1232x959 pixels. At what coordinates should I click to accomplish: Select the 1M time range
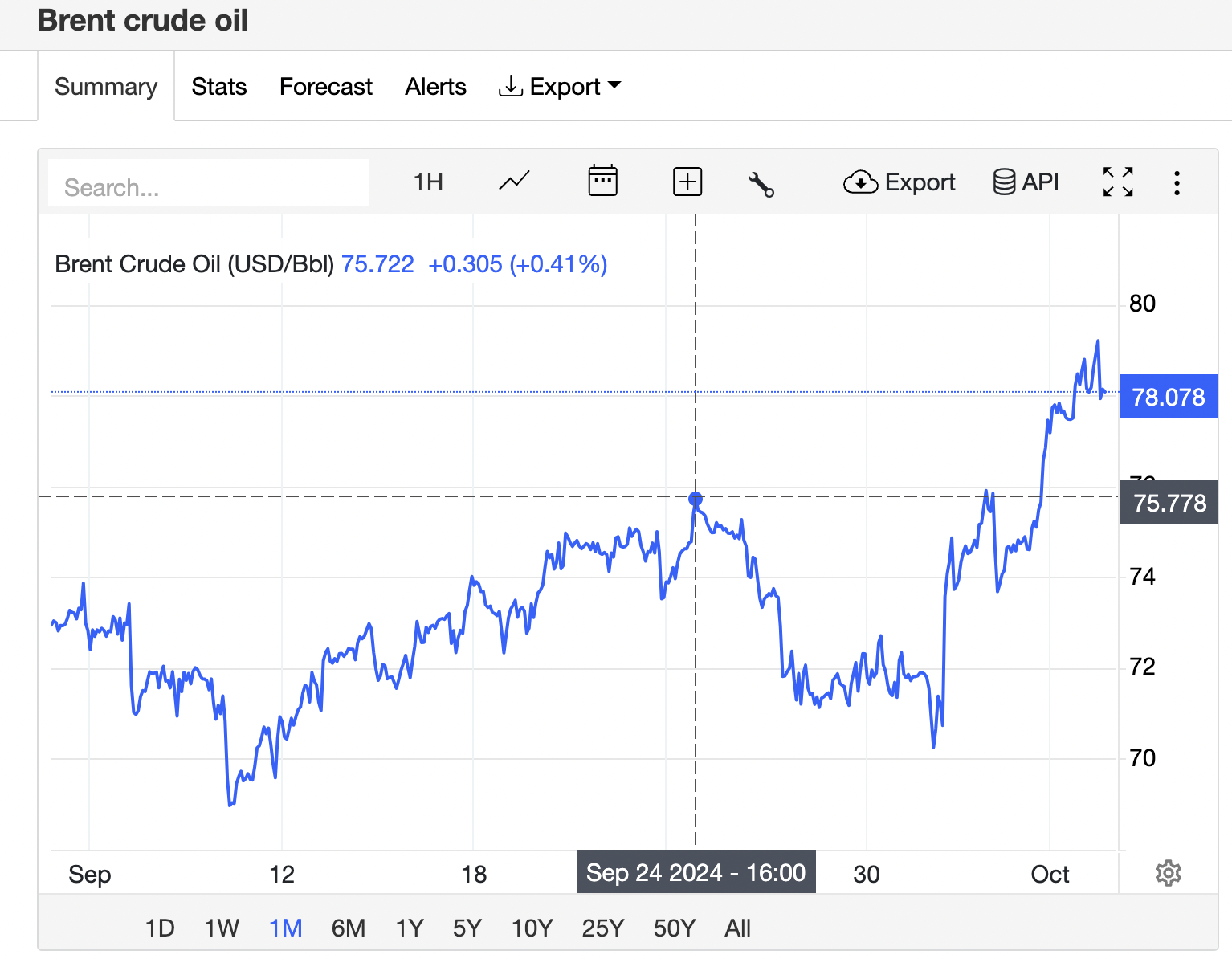coord(285,928)
